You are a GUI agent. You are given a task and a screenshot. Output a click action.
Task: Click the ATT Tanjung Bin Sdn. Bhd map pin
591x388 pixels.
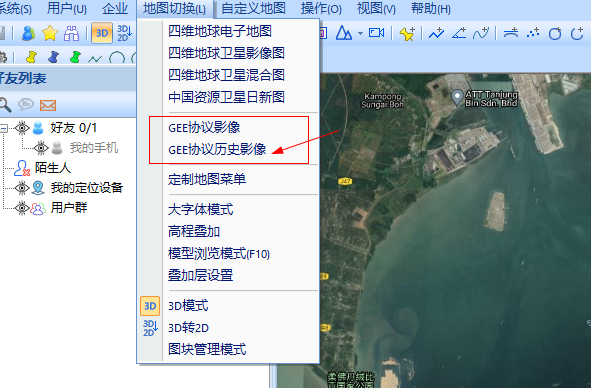click(x=457, y=98)
